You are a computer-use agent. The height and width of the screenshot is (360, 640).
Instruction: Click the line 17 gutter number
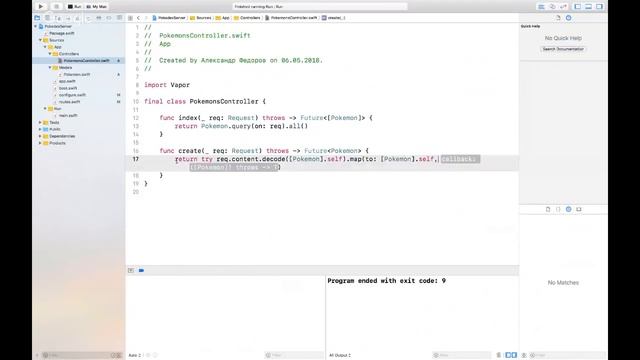(x=136, y=159)
